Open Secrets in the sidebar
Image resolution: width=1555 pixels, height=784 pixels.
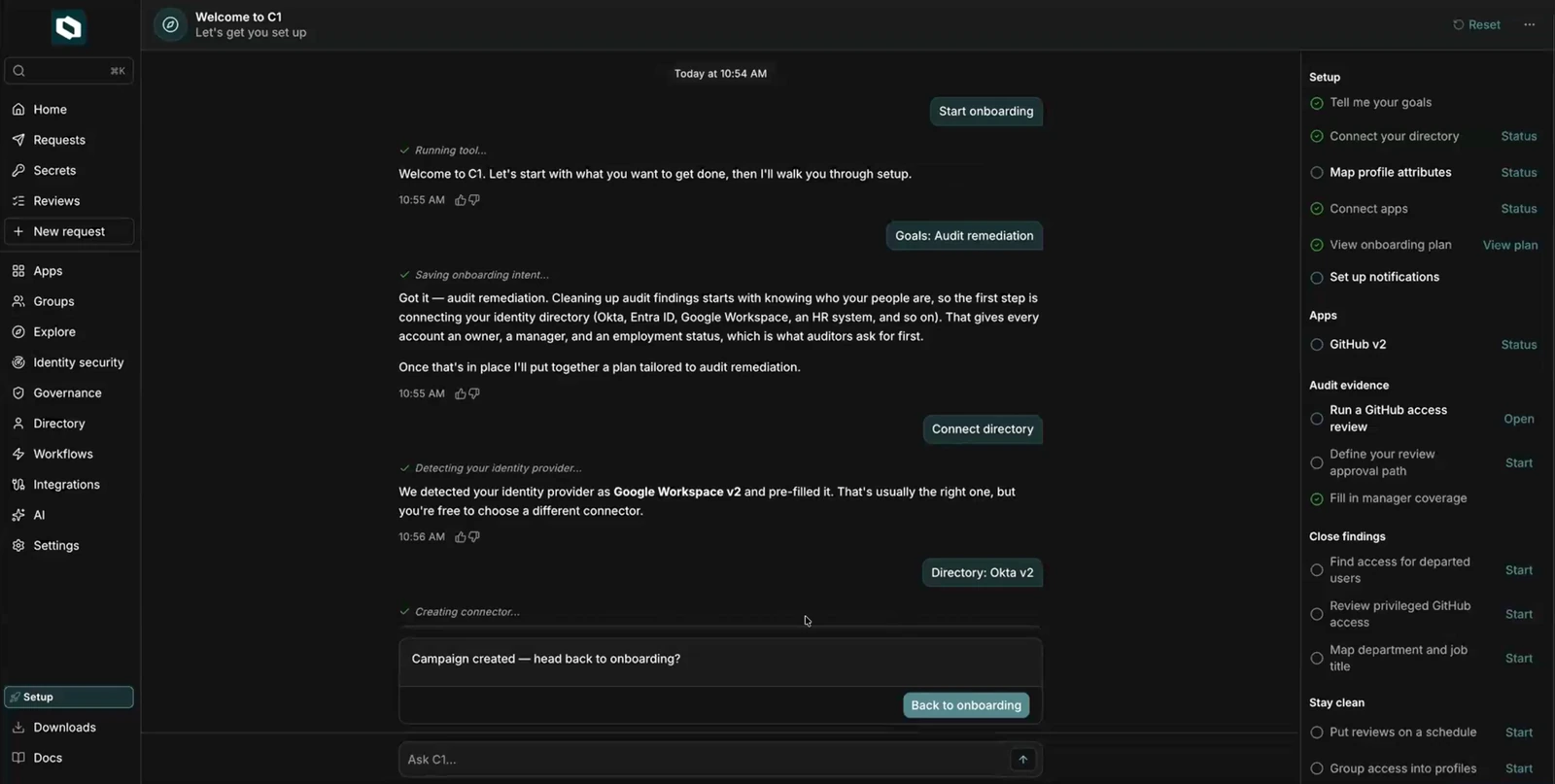coord(54,170)
